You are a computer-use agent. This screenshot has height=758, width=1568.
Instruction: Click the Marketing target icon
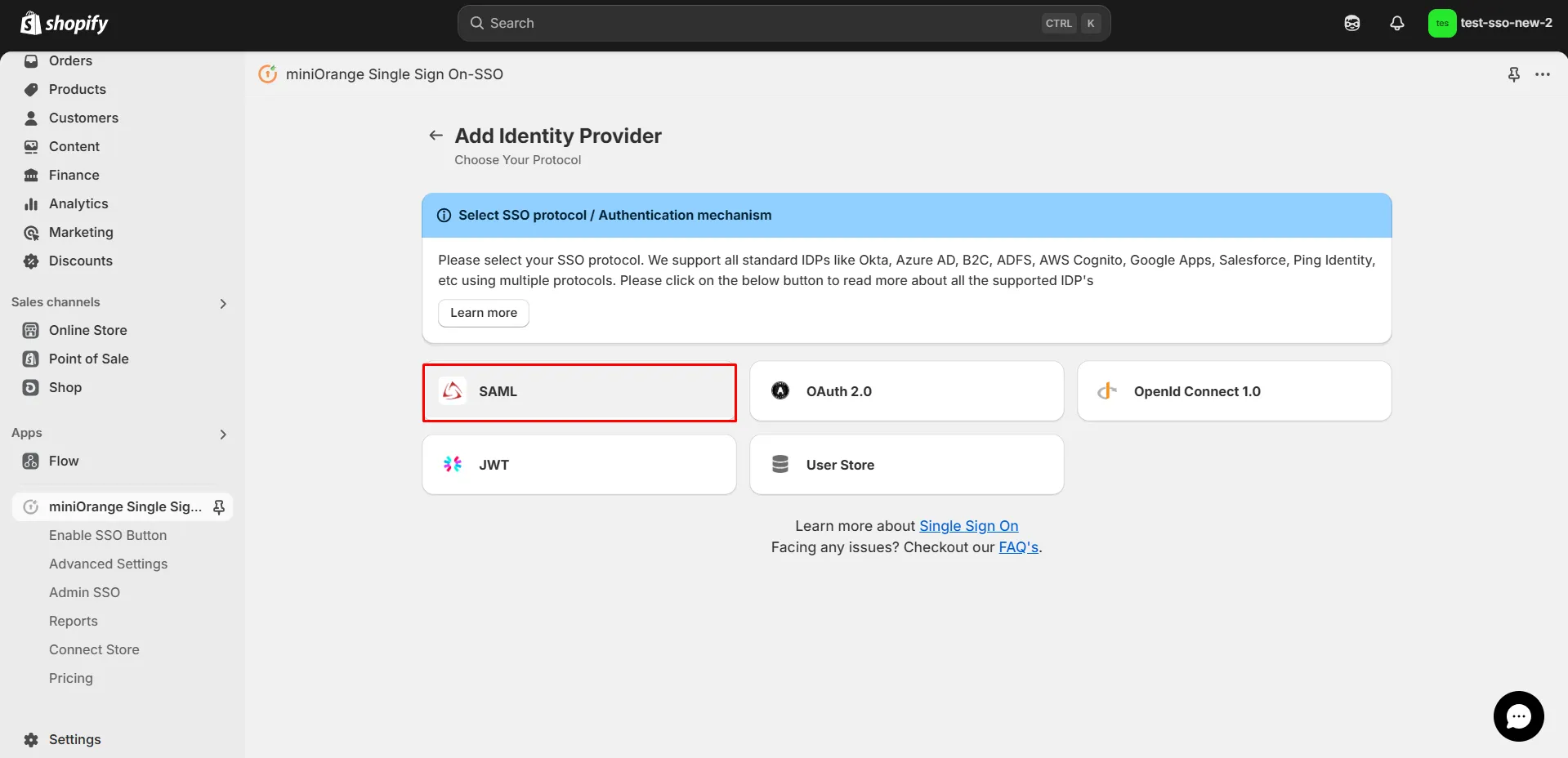pyautogui.click(x=31, y=233)
